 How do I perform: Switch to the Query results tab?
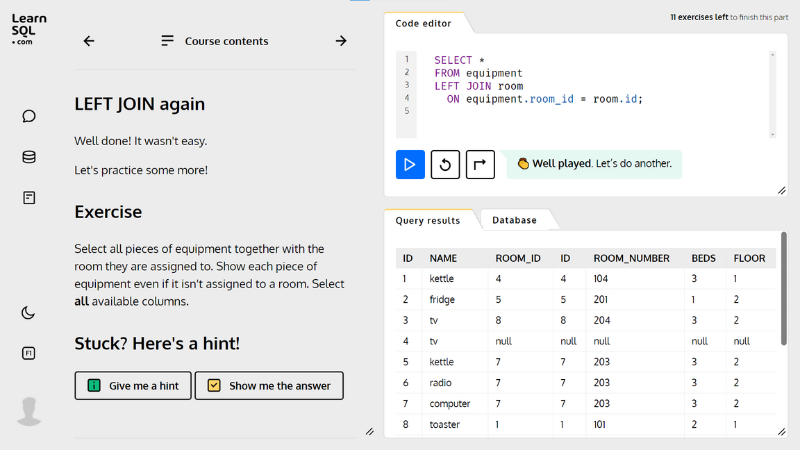click(x=428, y=220)
